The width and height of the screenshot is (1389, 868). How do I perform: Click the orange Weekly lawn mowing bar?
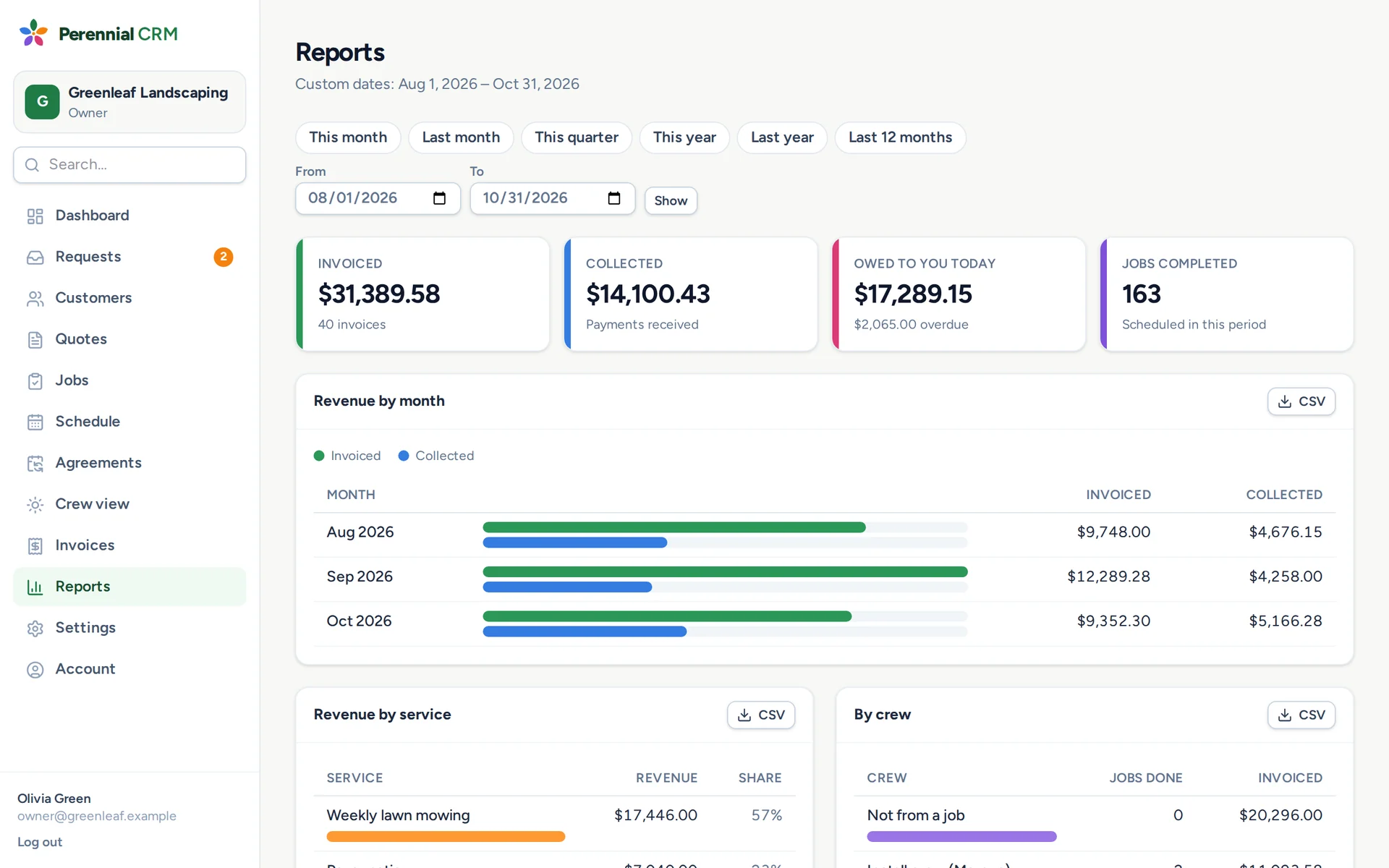446,836
